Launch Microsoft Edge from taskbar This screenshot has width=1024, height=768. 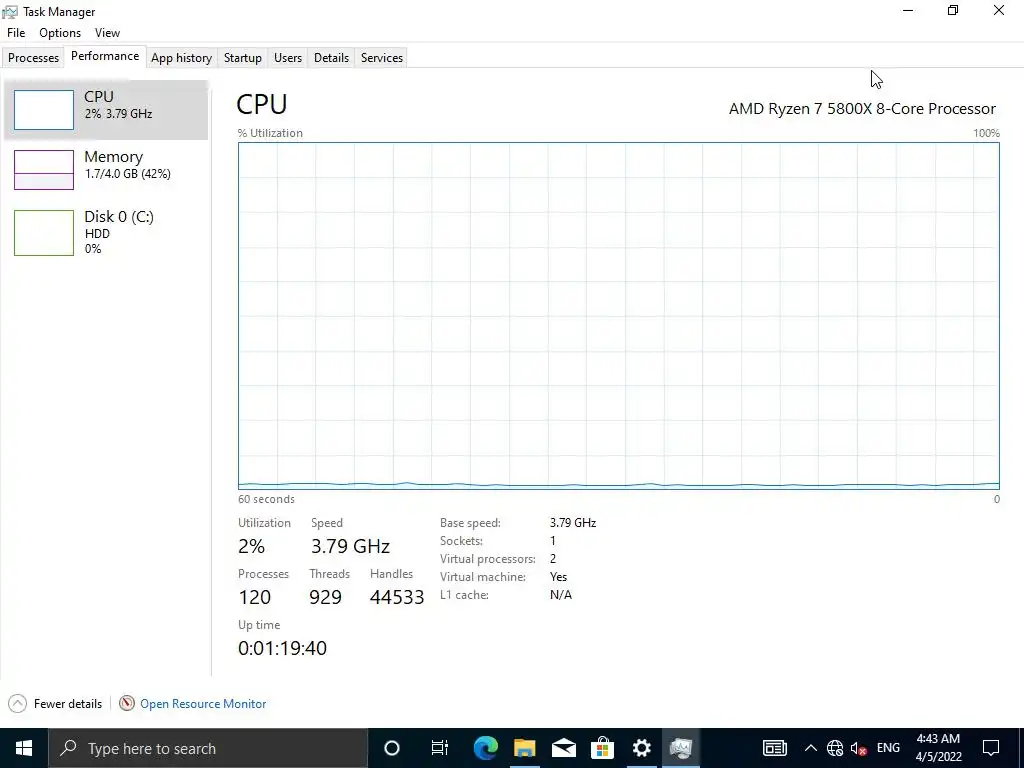click(485, 748)
